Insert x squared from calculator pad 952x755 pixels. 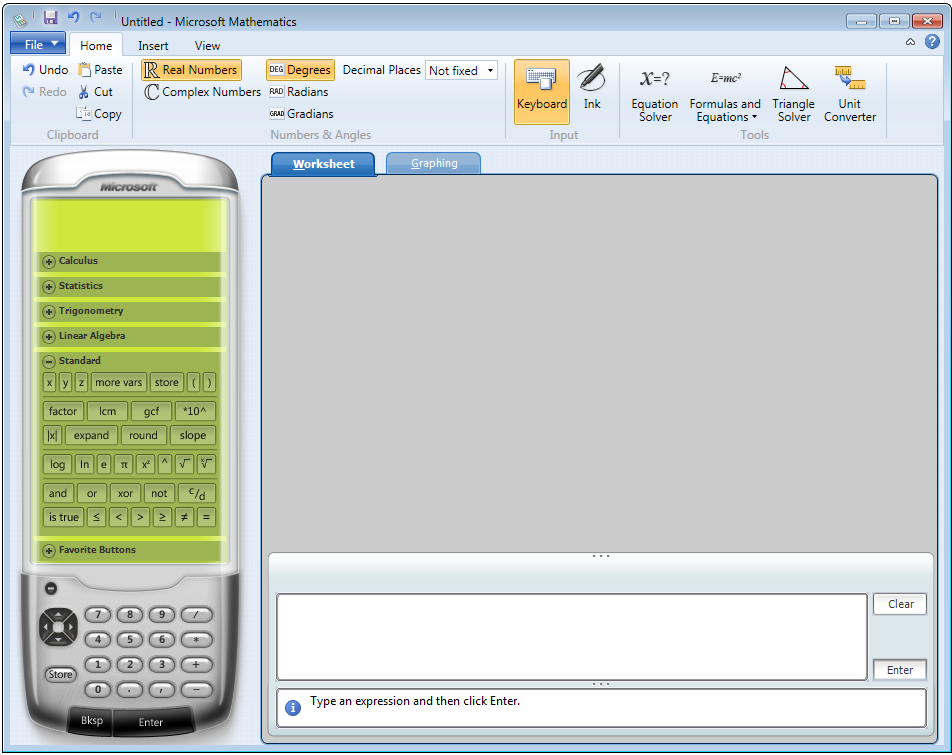145,464
